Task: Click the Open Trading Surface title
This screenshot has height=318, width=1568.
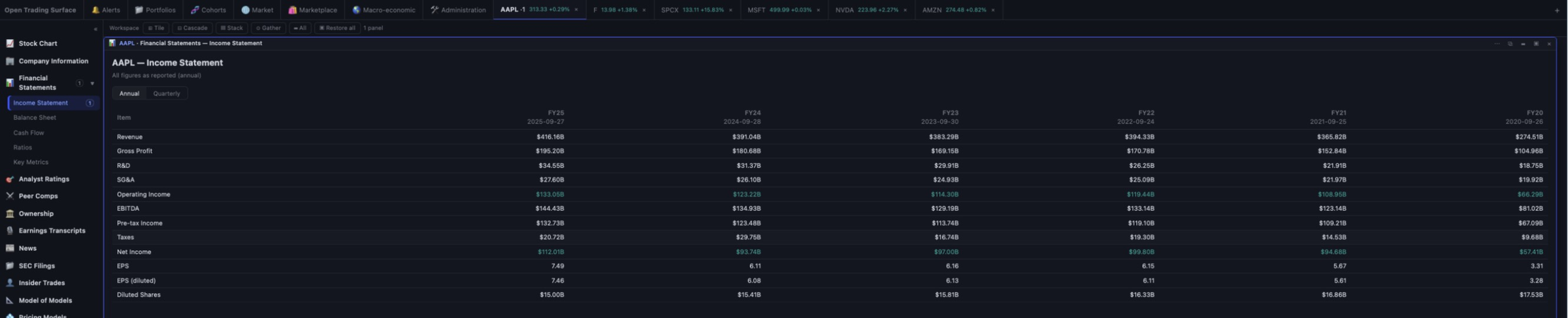Action: [x=41, y=10]
